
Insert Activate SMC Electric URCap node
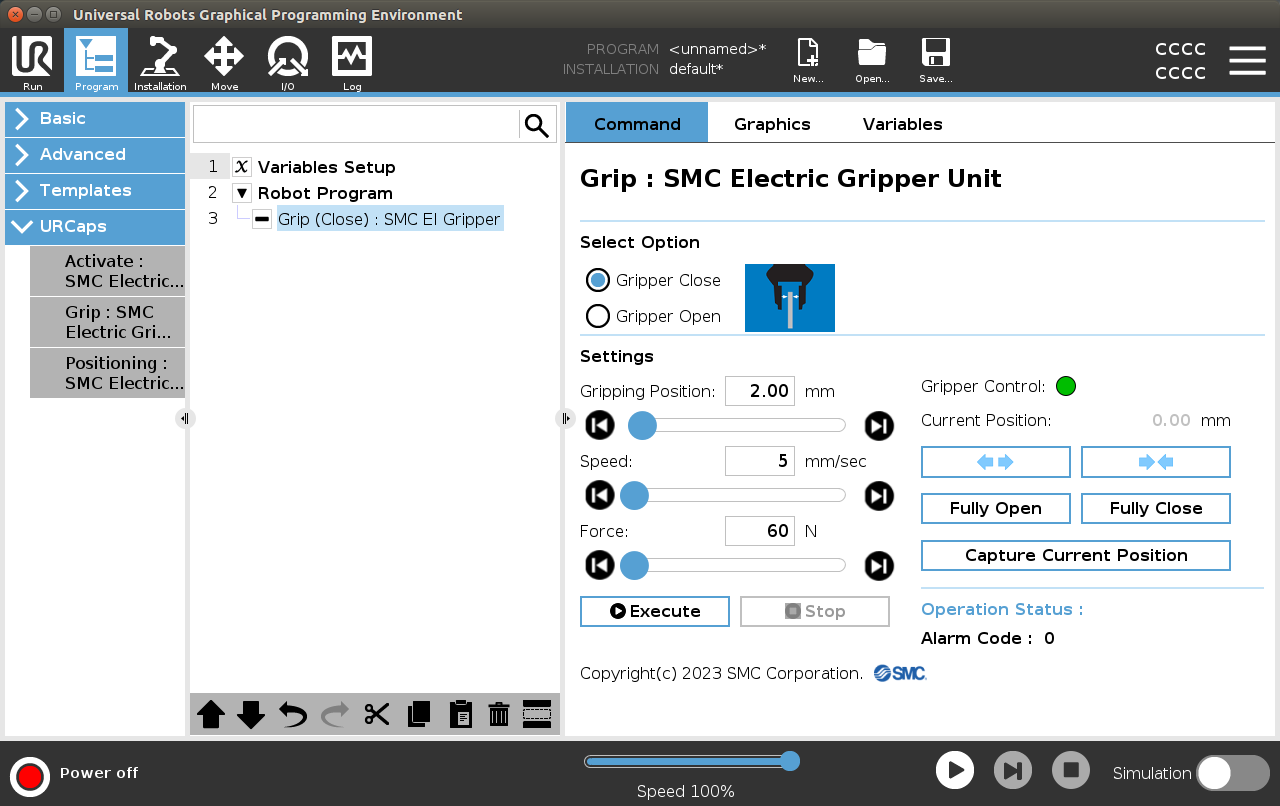click(107, 271)
